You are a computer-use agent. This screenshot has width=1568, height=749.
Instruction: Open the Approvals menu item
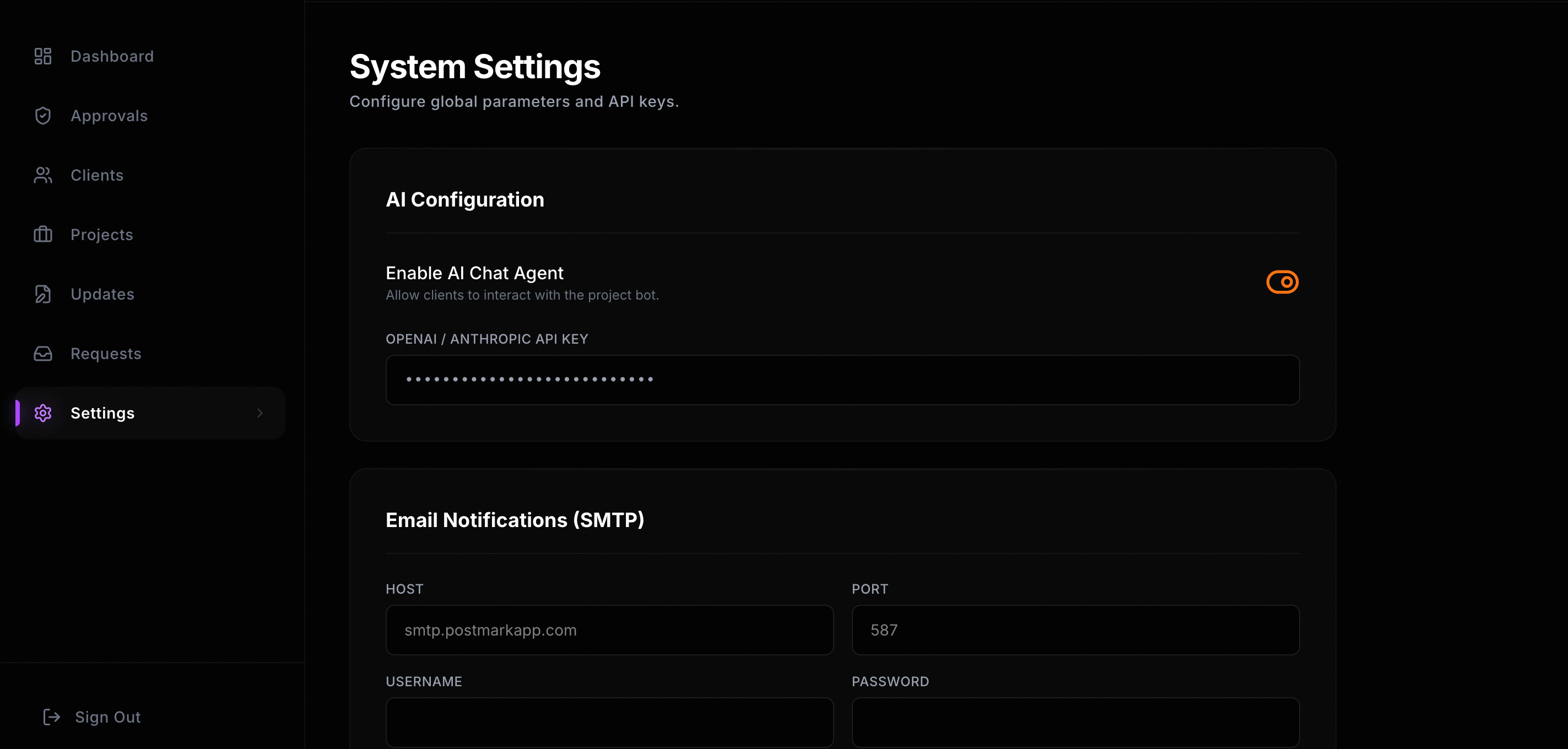109,116
